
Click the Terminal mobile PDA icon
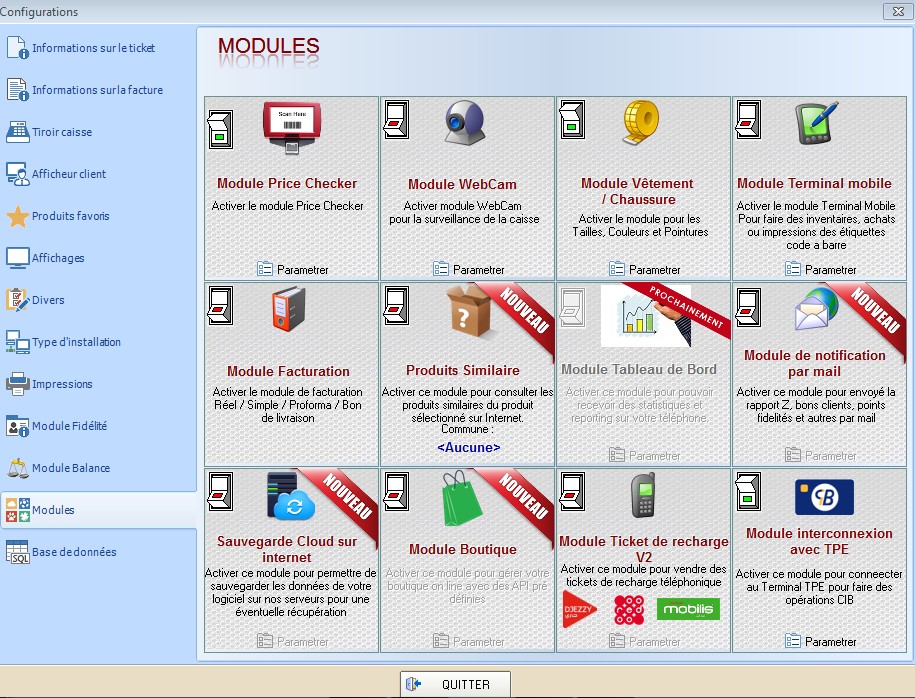click(816, 123)
